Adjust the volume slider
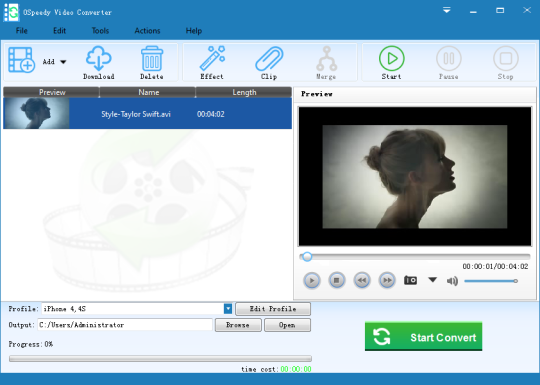This screenshot has height=385, width=540. pyautogui.click(x=491, y=281)
